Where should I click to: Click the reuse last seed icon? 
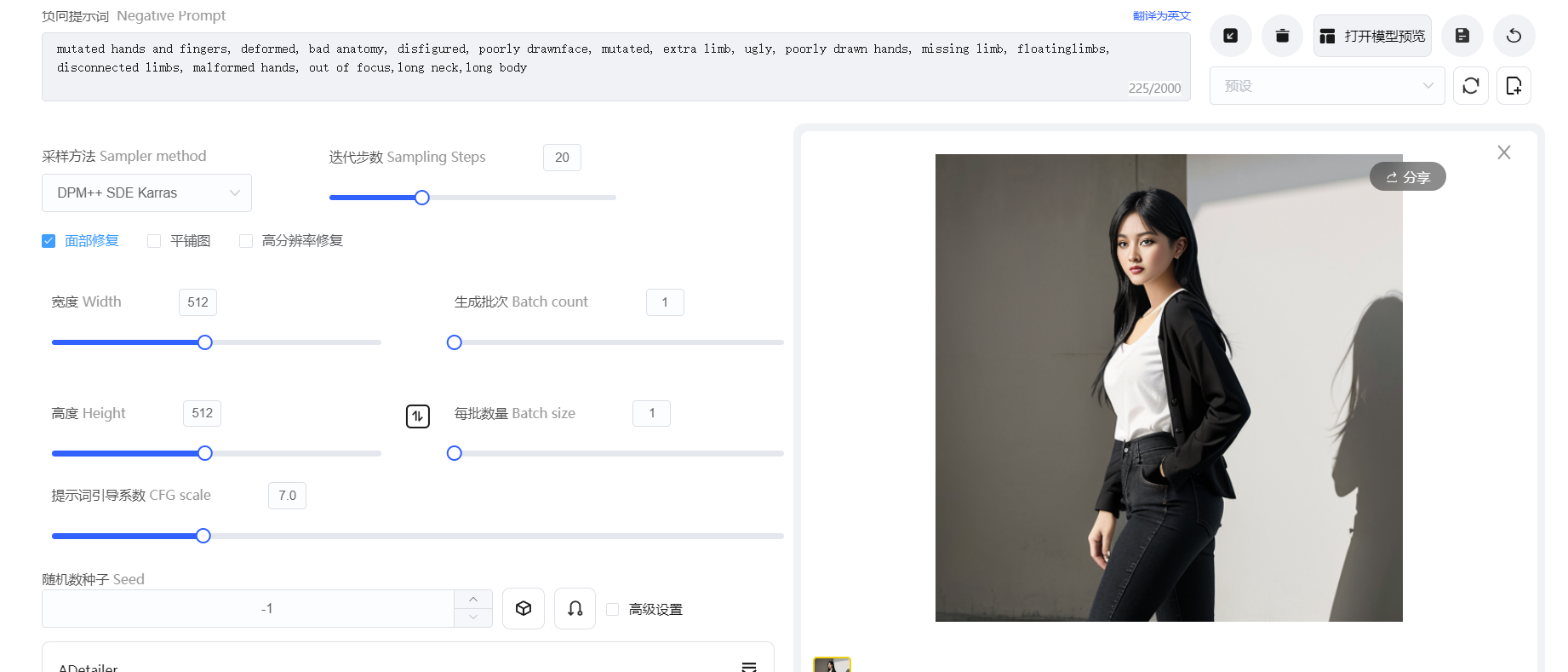coord(575,608)
